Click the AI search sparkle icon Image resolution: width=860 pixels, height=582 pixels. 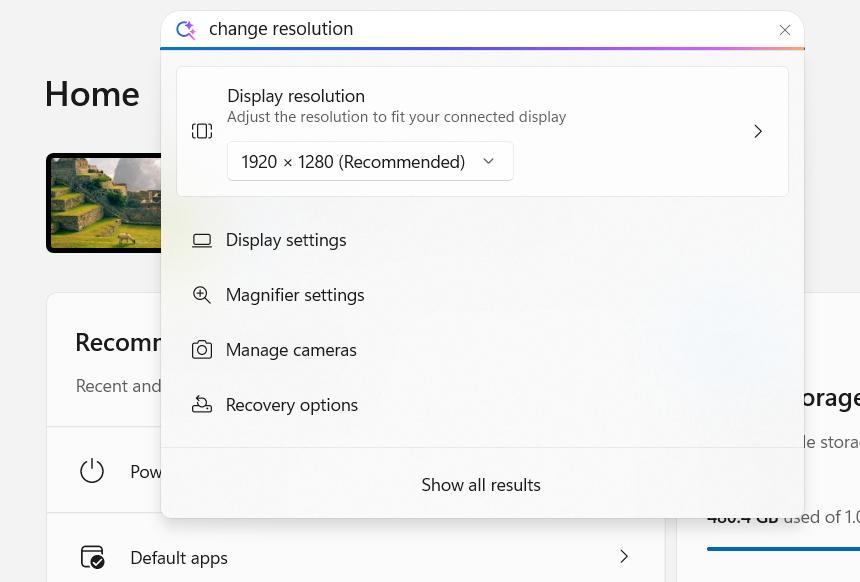185,30
